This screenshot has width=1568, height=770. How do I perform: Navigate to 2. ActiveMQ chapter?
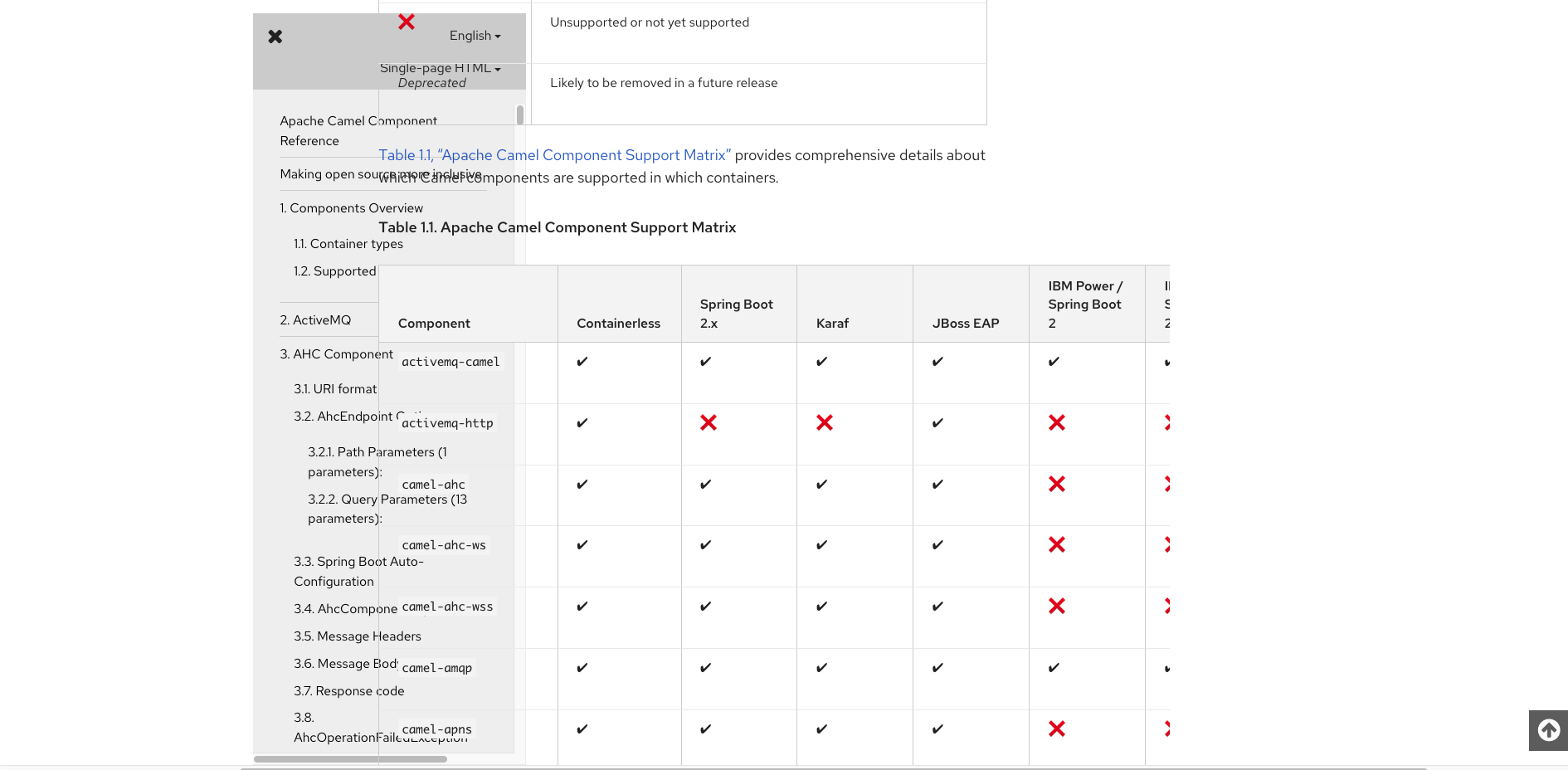click(315, 320)
